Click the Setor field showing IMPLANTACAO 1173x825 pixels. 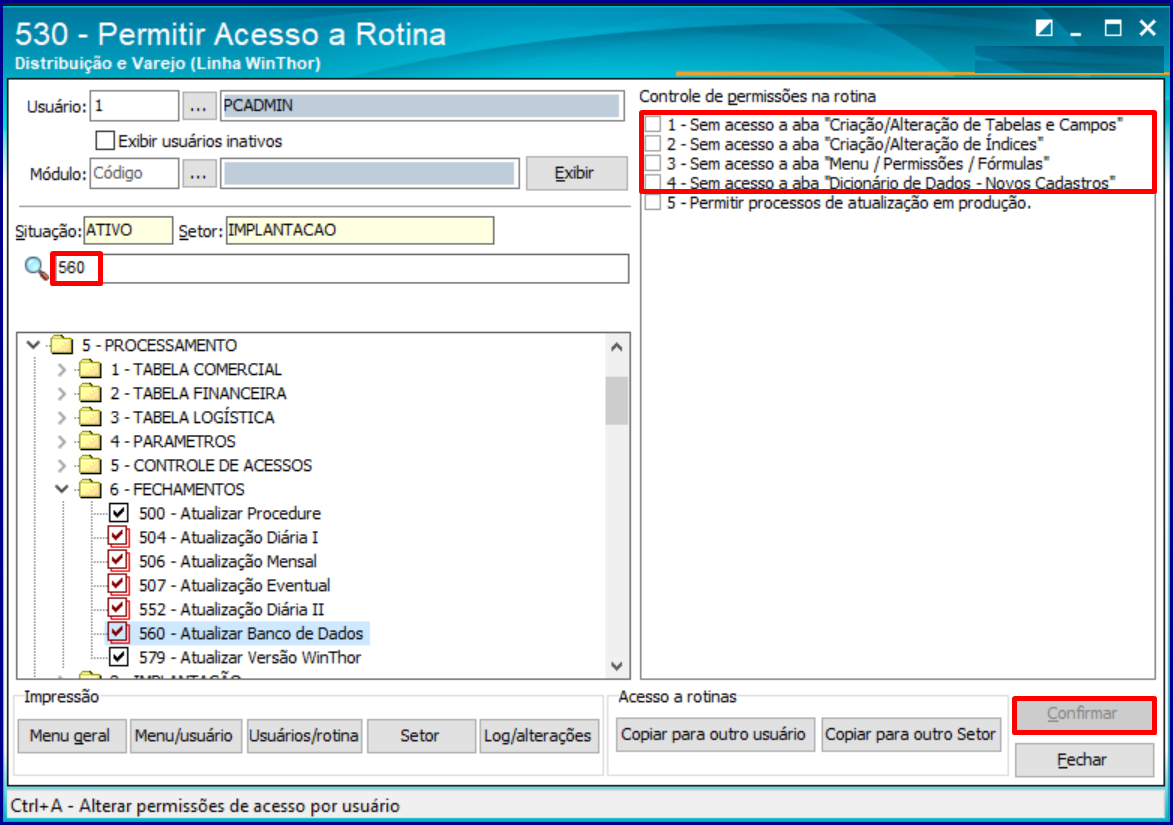tap(360, 230)
